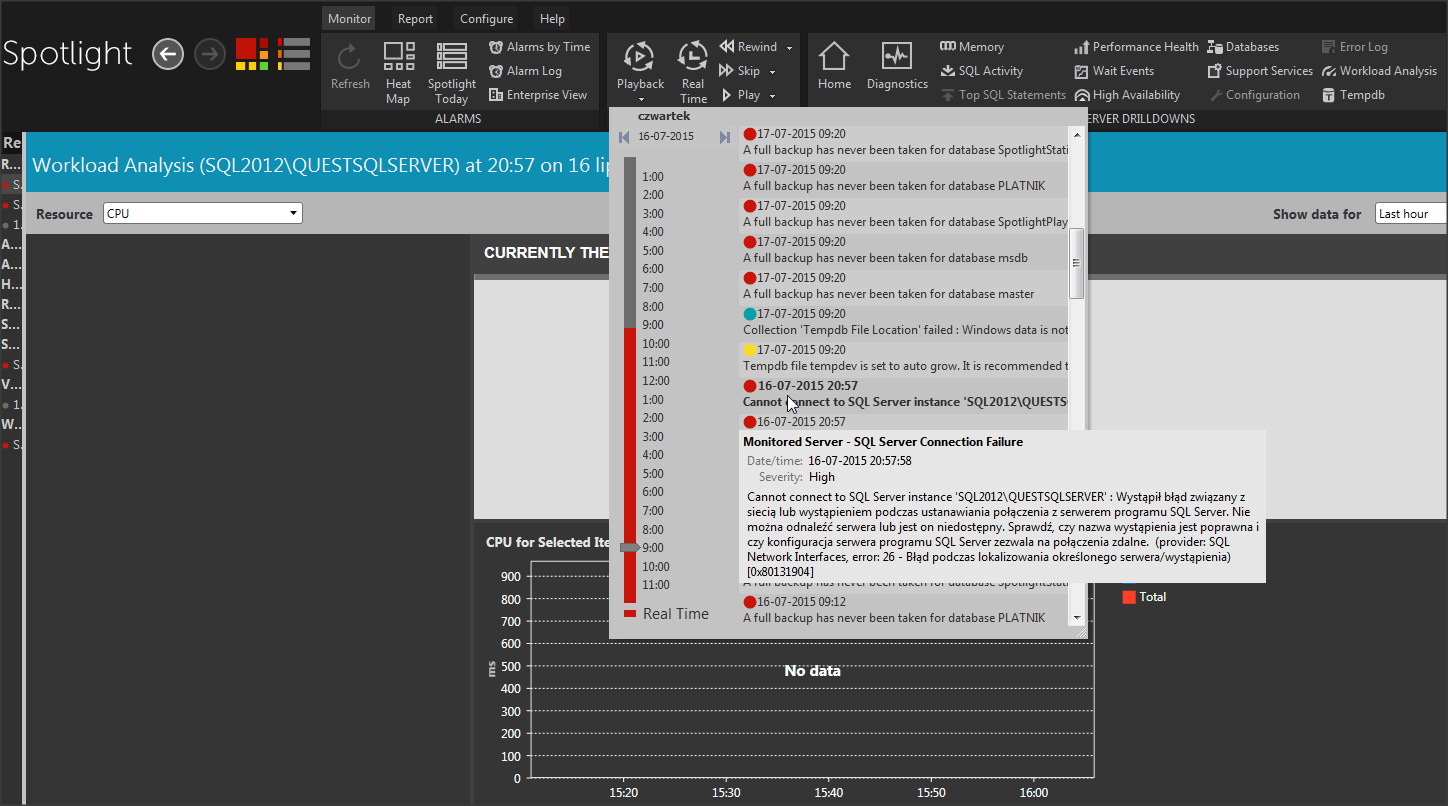The image size is (1448, 806).
Task: Click the Total legend color swatch
Action: click(1129, 597)
